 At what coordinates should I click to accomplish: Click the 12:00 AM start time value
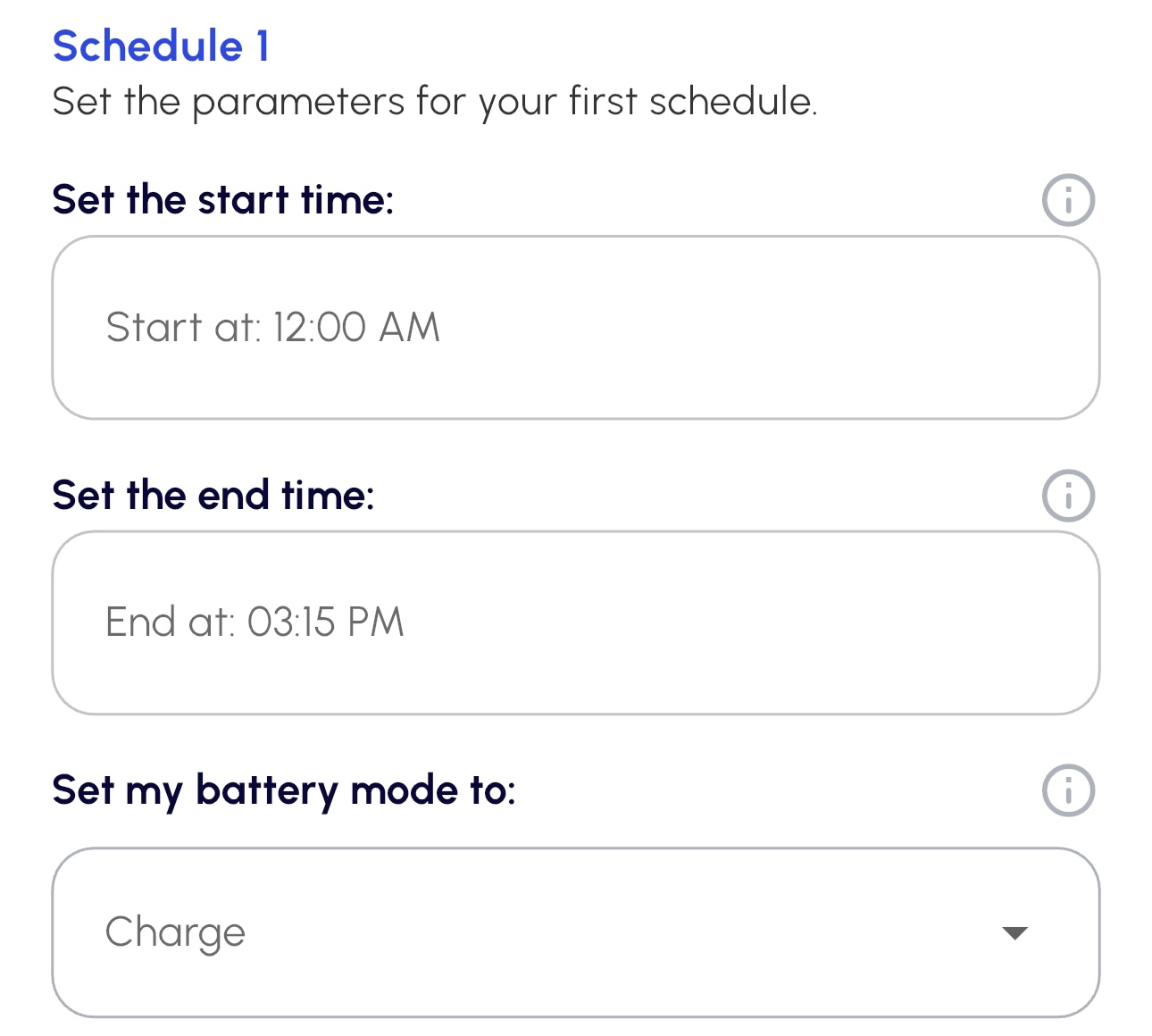356,328
